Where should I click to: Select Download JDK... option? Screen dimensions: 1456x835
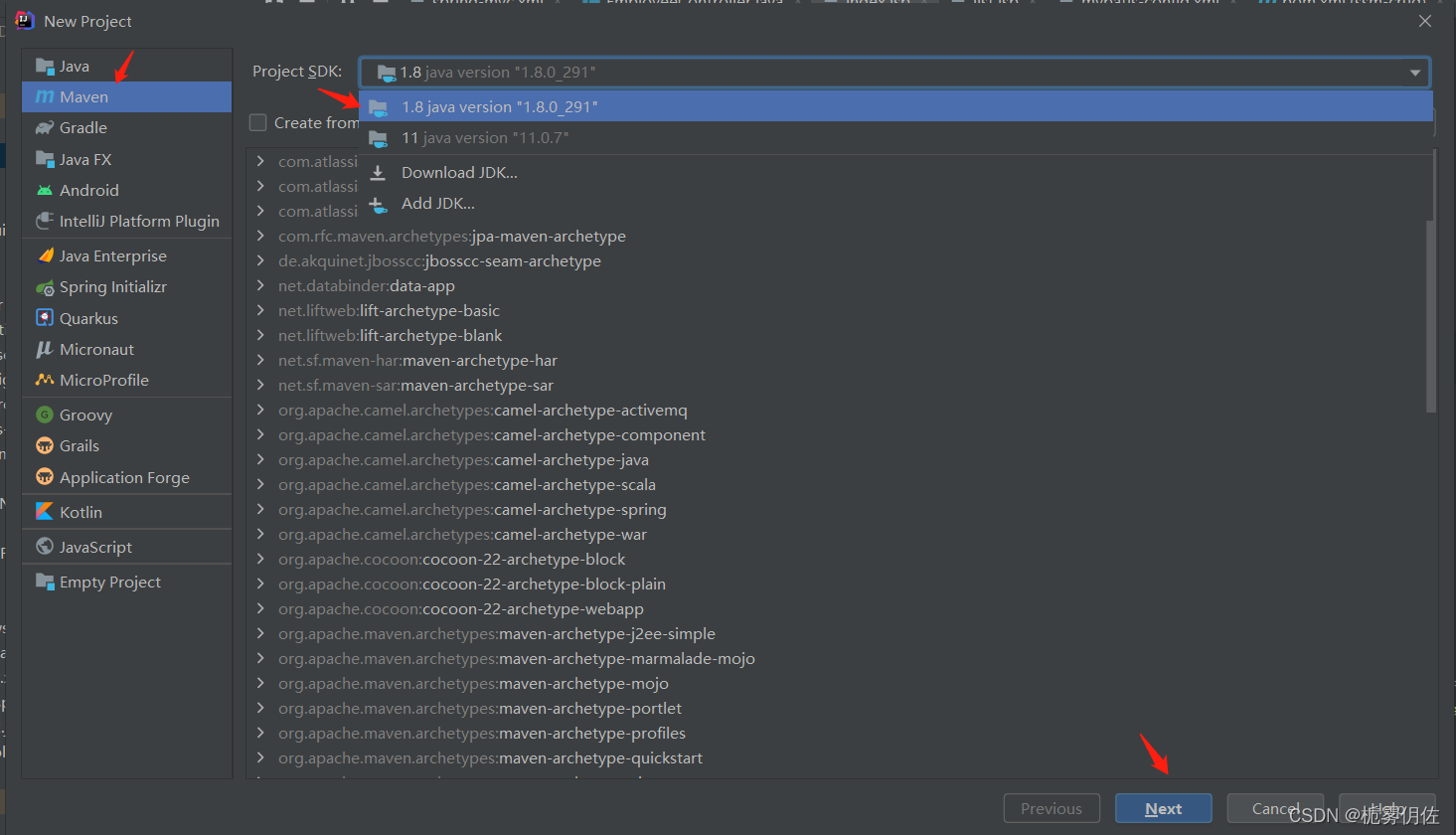(x=895, y=173)
